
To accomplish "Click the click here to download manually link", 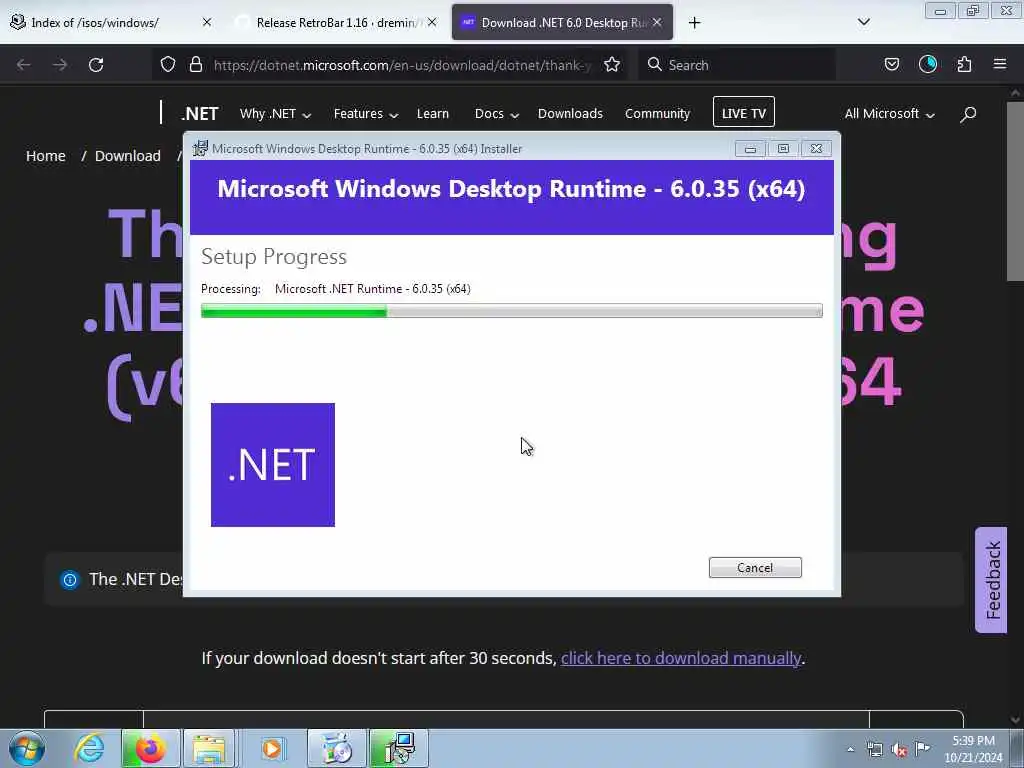I will tap(680, 658).
